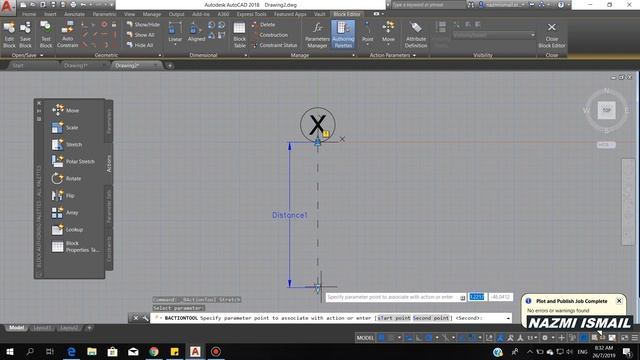Click Close Block Editor button
640x360 pixels.
(551, 35)
